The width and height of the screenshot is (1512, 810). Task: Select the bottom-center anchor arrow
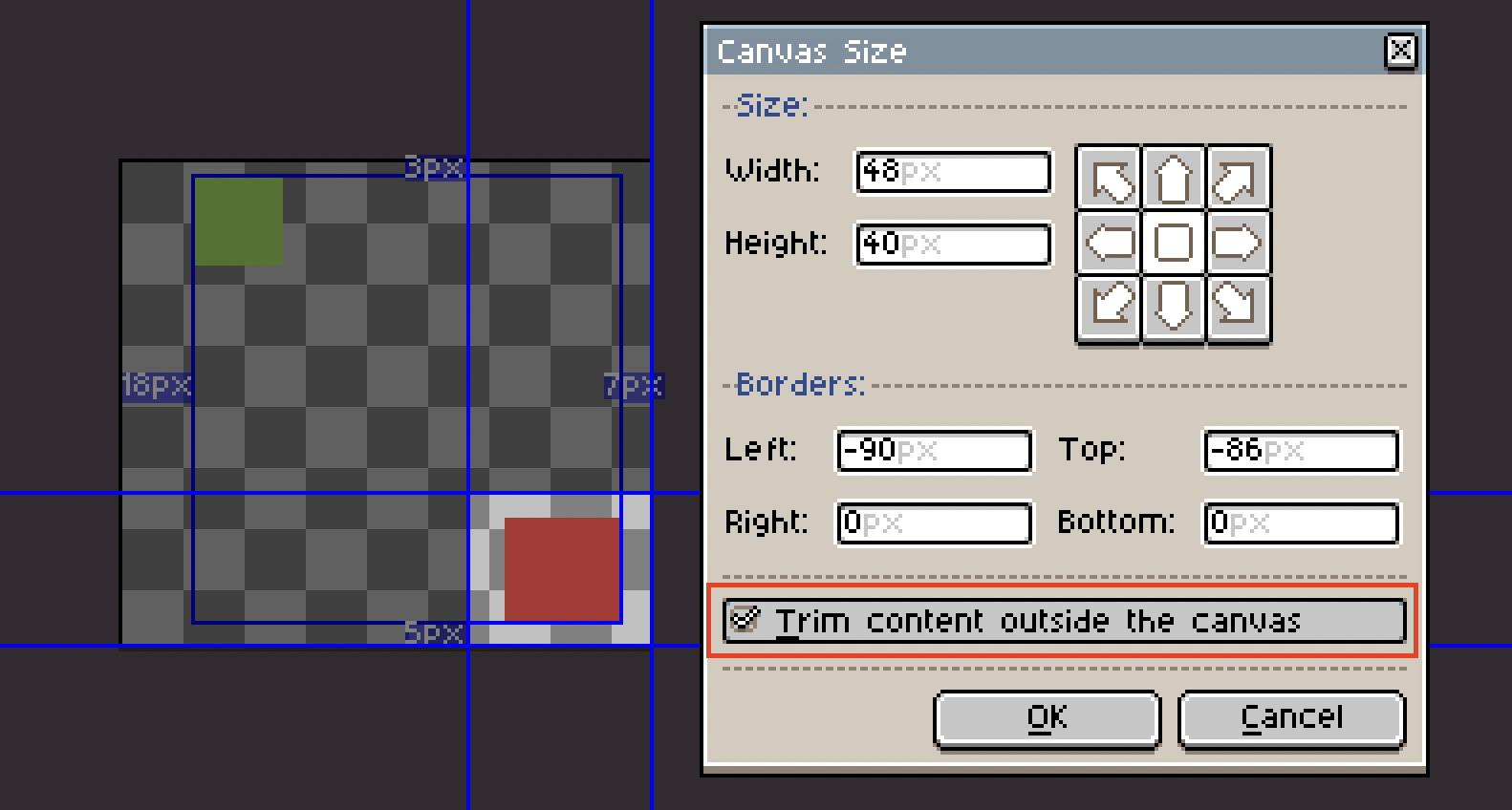(x=1174, y=307)
